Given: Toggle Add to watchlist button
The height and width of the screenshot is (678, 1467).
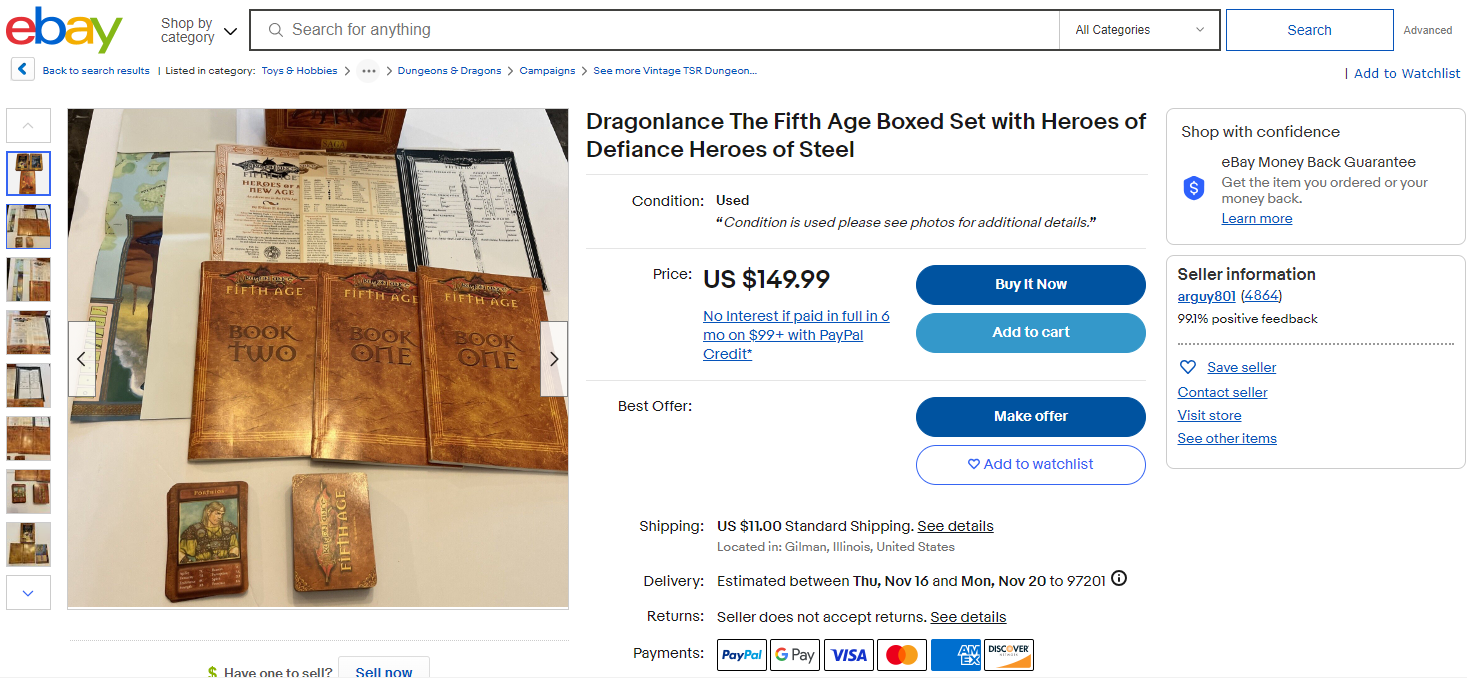Looking at the screenshot, I should (1030, 465).
